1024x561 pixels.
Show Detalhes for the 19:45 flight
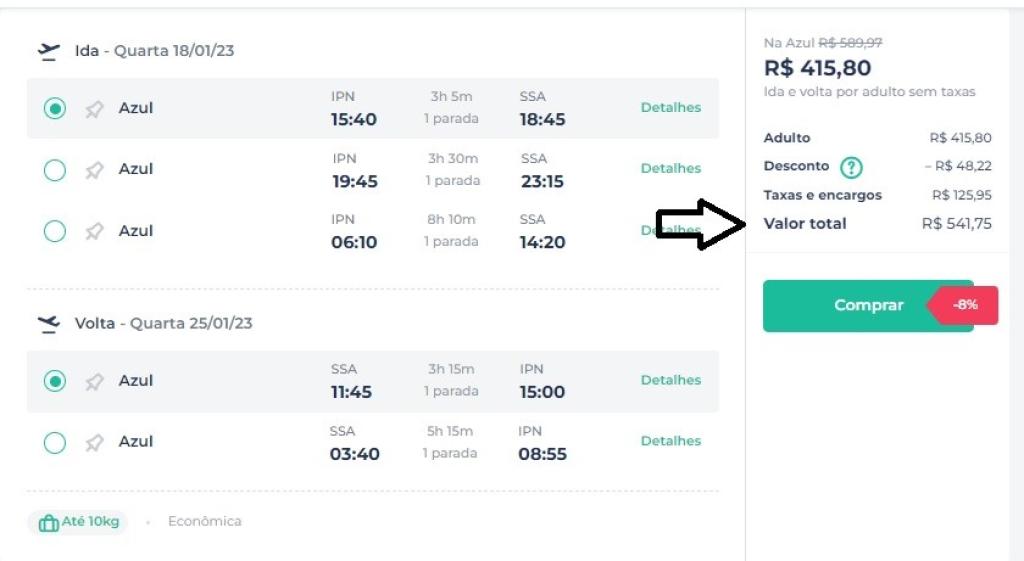(670, 169)
